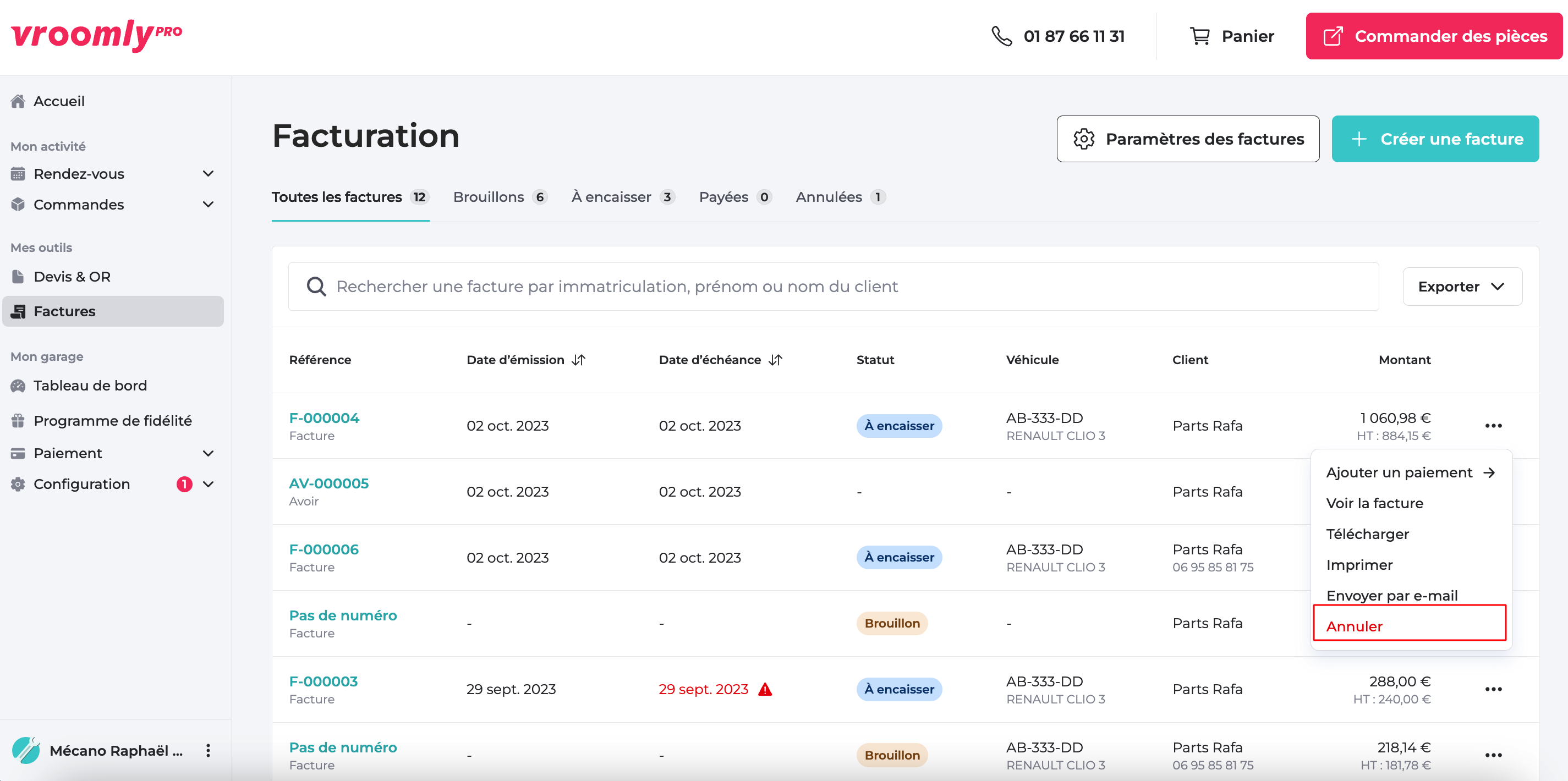Switch to the À encaisser tab
This screenshot has width=1568, height=781.
click(x=623, y=197)
